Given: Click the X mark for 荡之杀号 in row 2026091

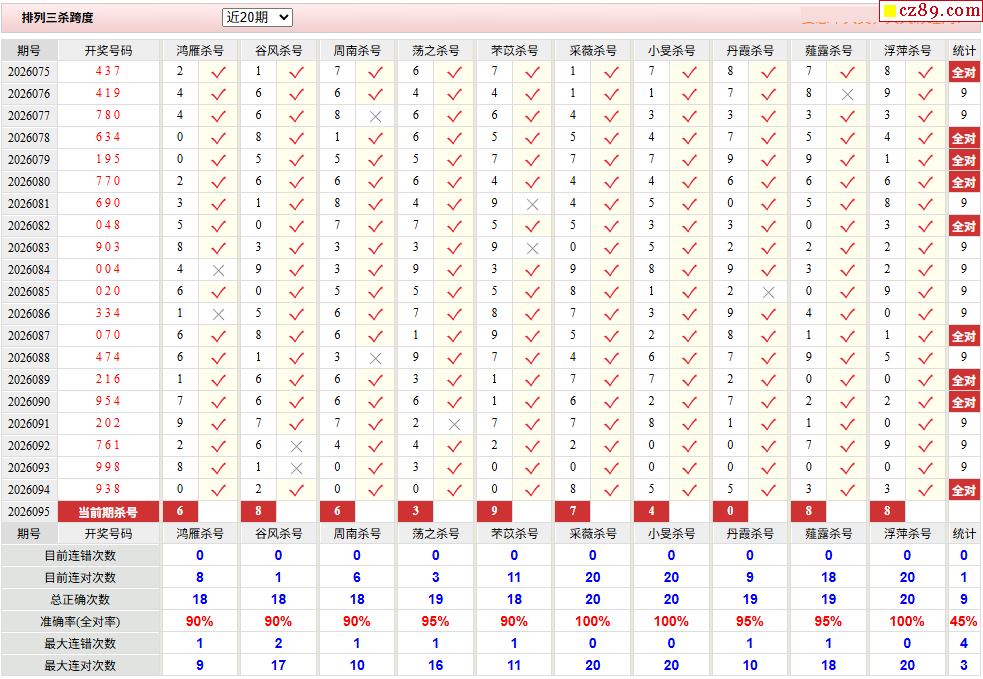Looking at the screenshot, I should 454,424.
